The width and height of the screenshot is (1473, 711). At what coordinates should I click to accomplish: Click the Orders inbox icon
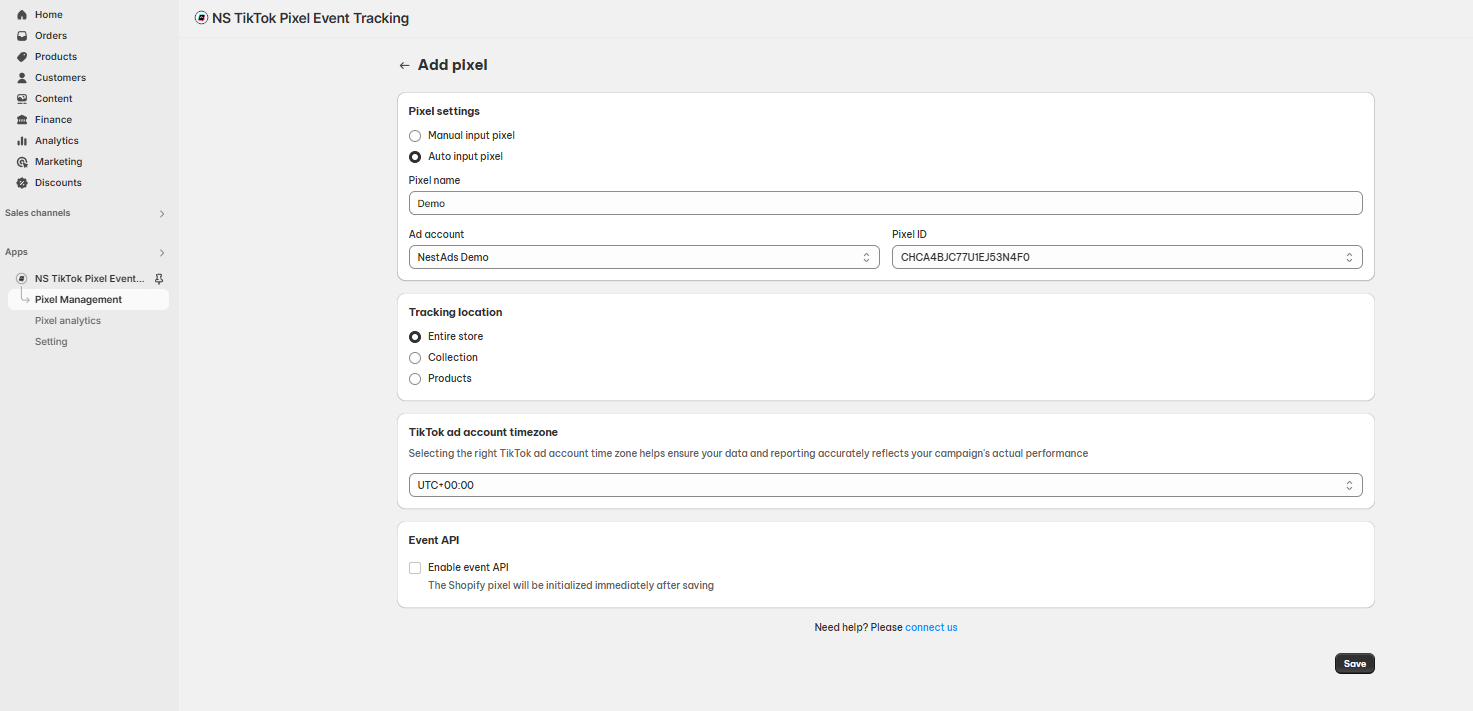[22, 36]
